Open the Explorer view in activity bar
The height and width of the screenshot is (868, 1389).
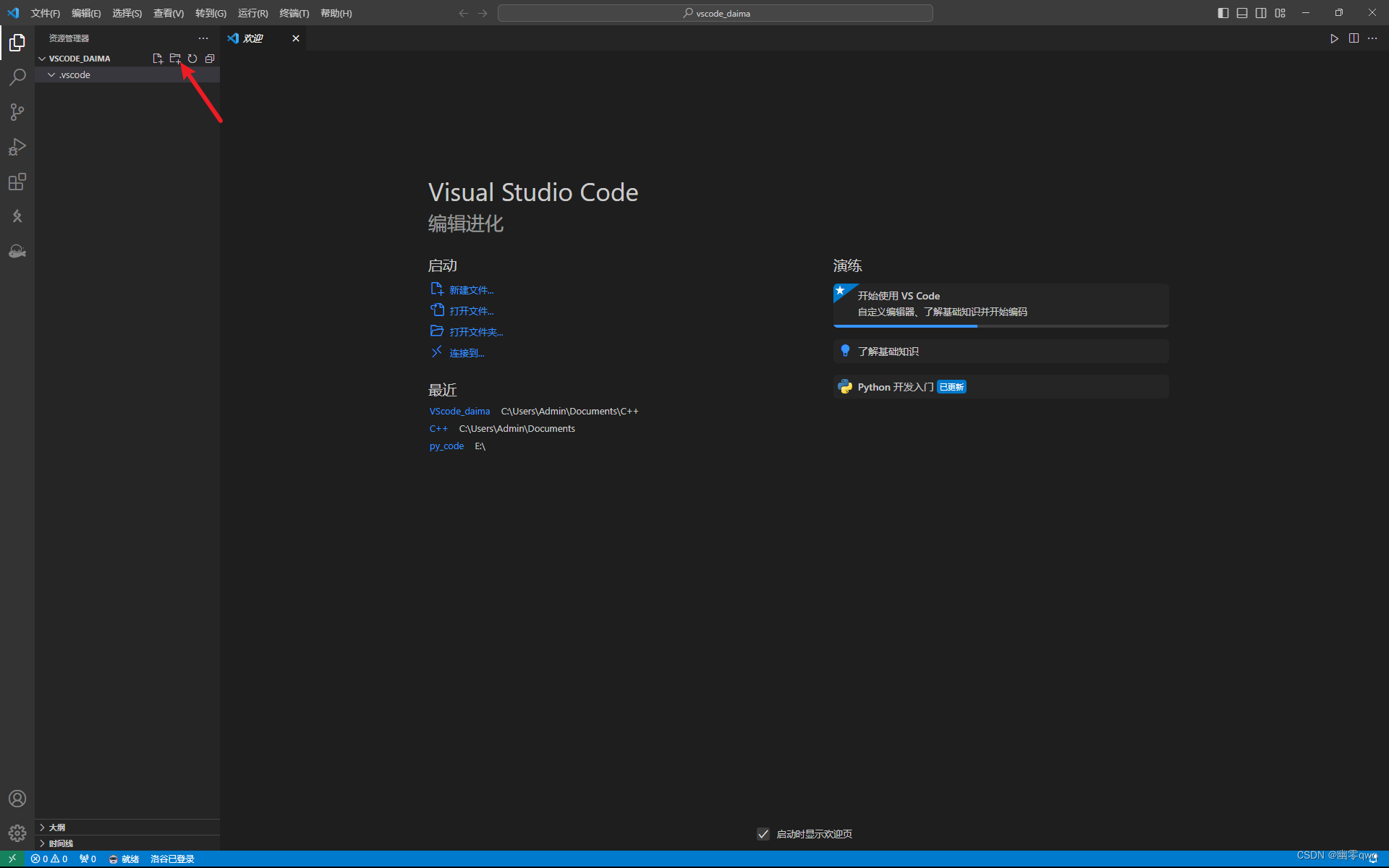[x=17, y=43]
